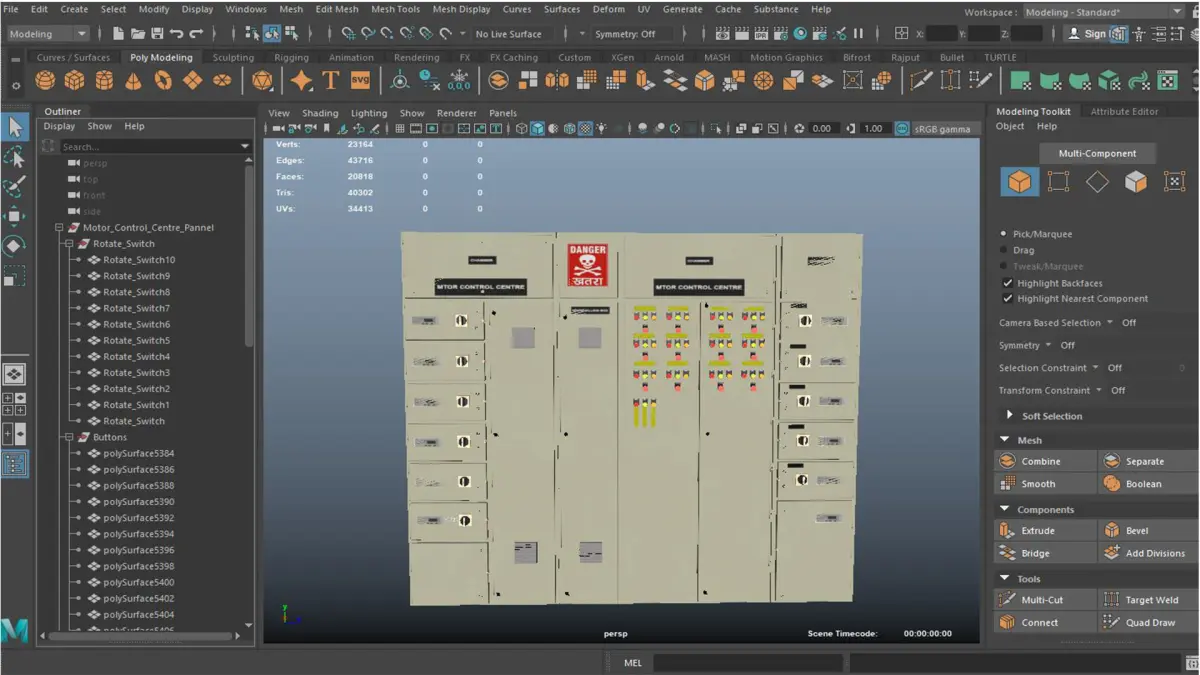The height and width of the screenshot is (675, 1200).
Task: Open Camera Based Selection dropdown
Action: [x=1110, y=322]
